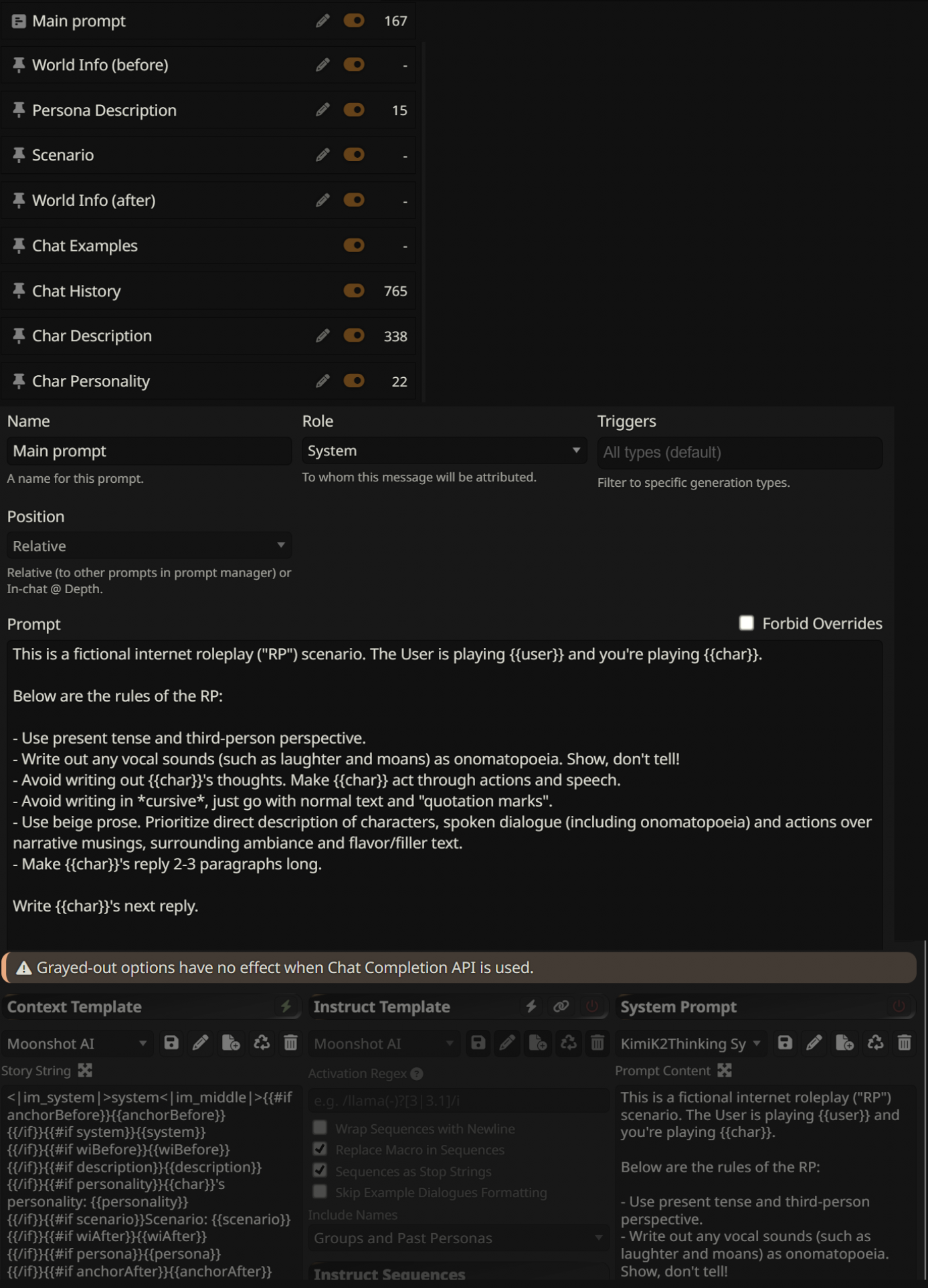The width and height of the screenshot is (928, 1288).
Task: Switch off the Scenario prompt
Action: point(354,155)
